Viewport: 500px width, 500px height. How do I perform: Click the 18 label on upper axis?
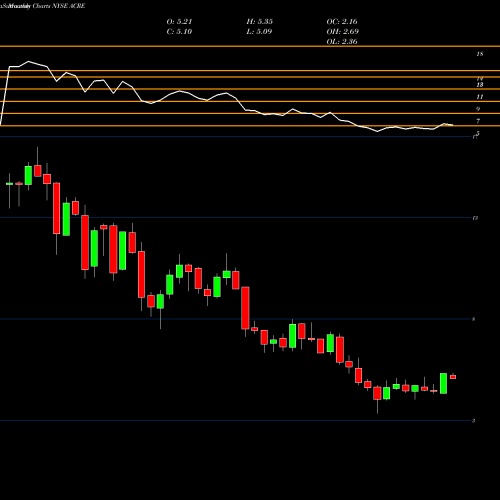click(x=480, y=54)
